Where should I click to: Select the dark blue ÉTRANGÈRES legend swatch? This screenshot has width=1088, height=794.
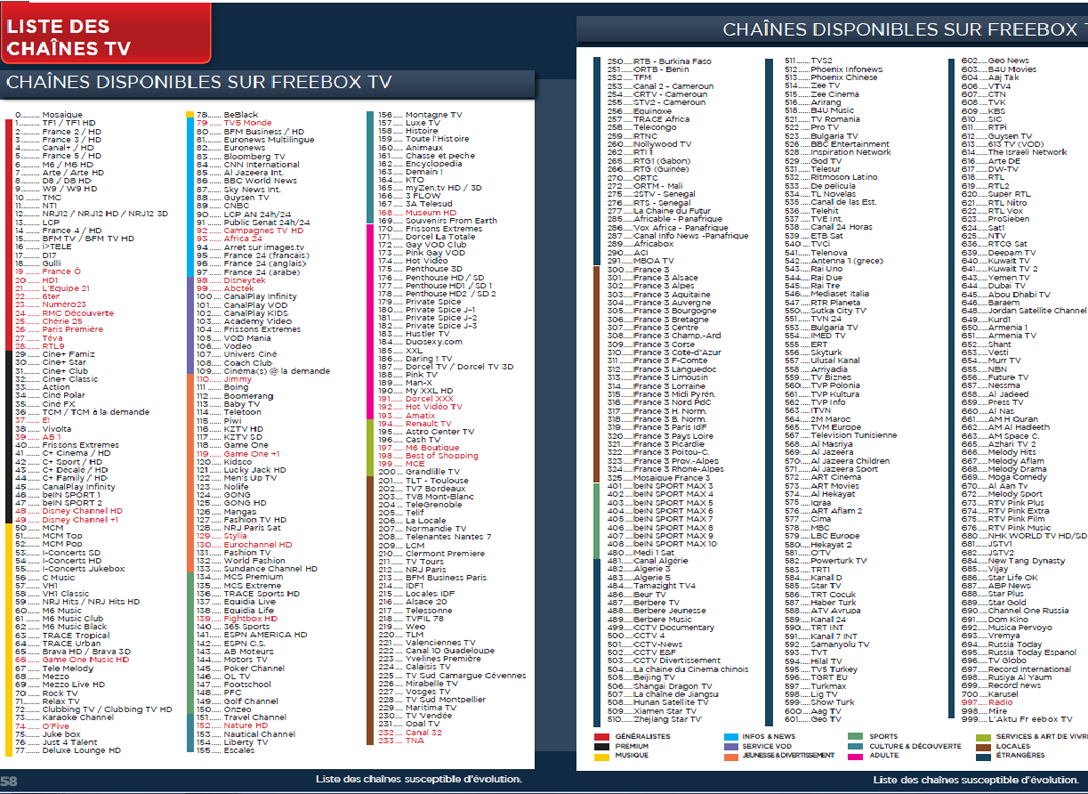tap(983, 756)
